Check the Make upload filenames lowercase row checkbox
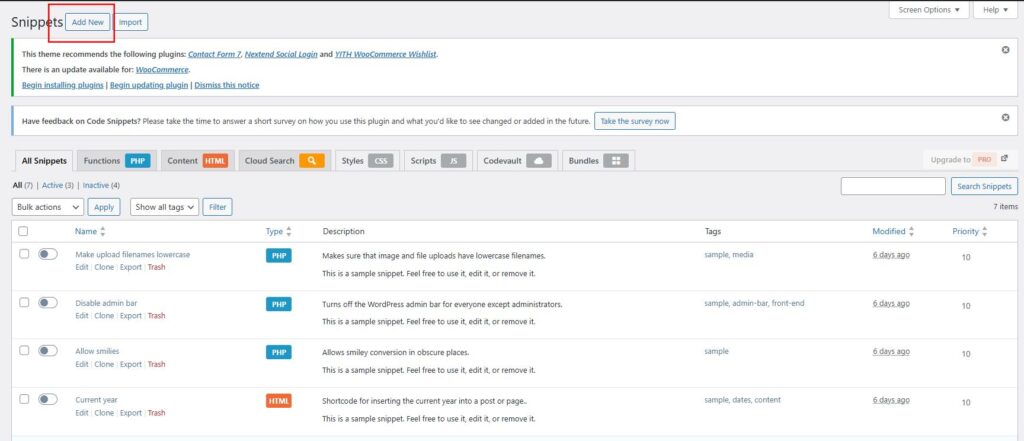 (x=24, y=254)
